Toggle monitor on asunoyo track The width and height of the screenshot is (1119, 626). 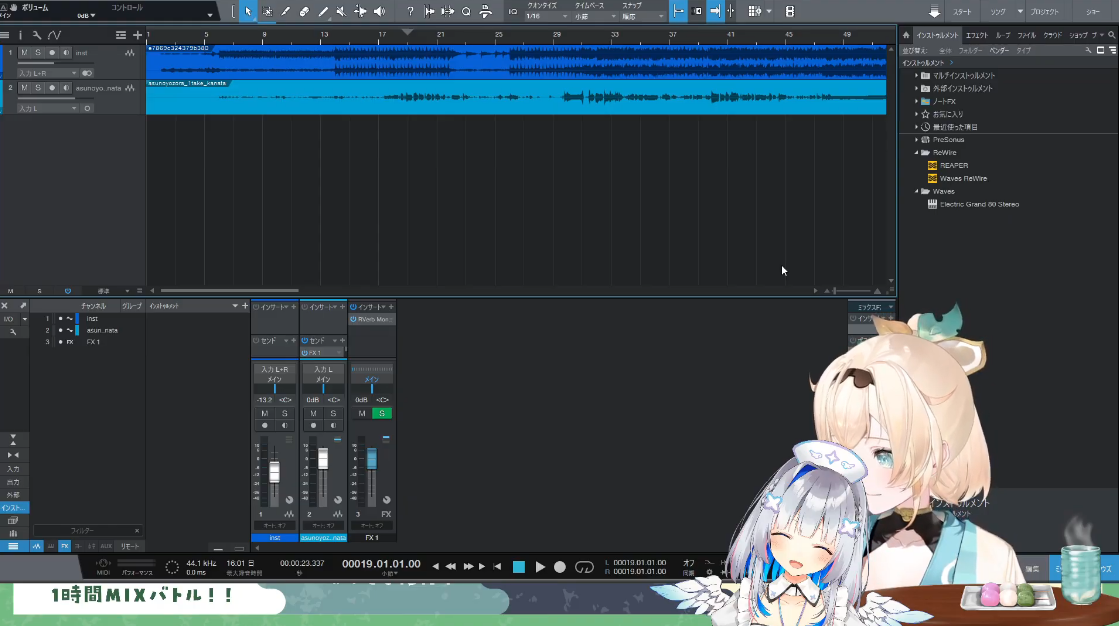tap(66, 88)
